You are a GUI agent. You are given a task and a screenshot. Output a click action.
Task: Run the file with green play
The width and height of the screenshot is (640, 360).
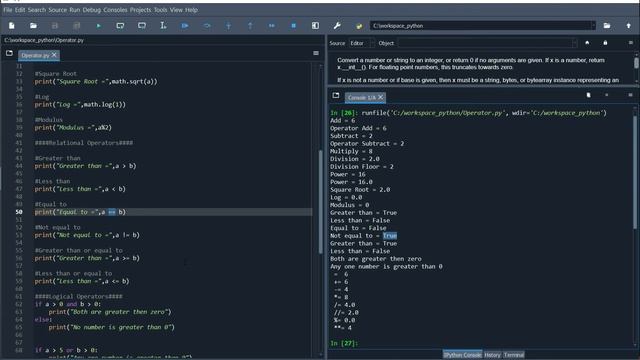pos(98,26)
